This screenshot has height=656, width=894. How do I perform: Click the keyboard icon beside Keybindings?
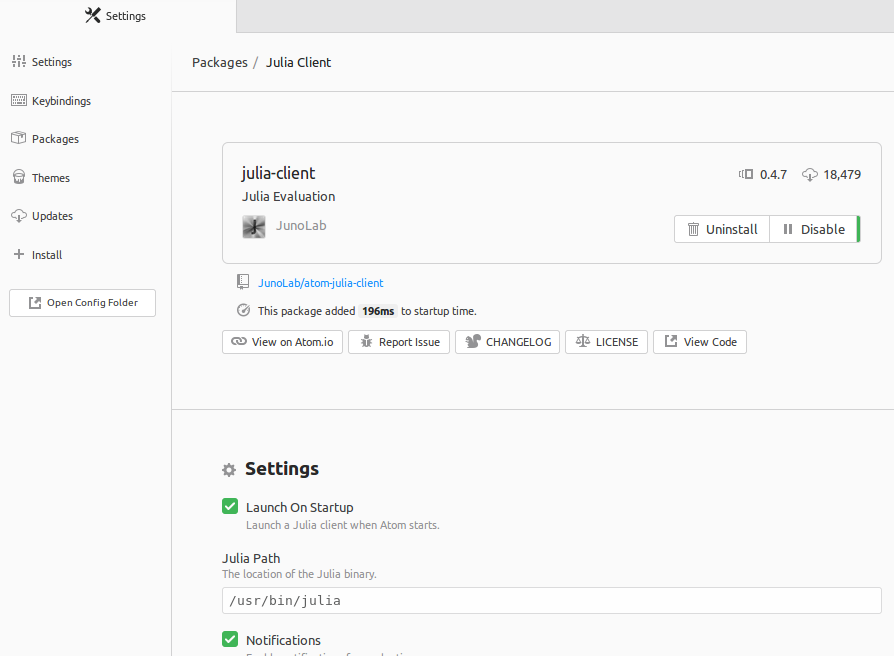[x=19, y=100]
